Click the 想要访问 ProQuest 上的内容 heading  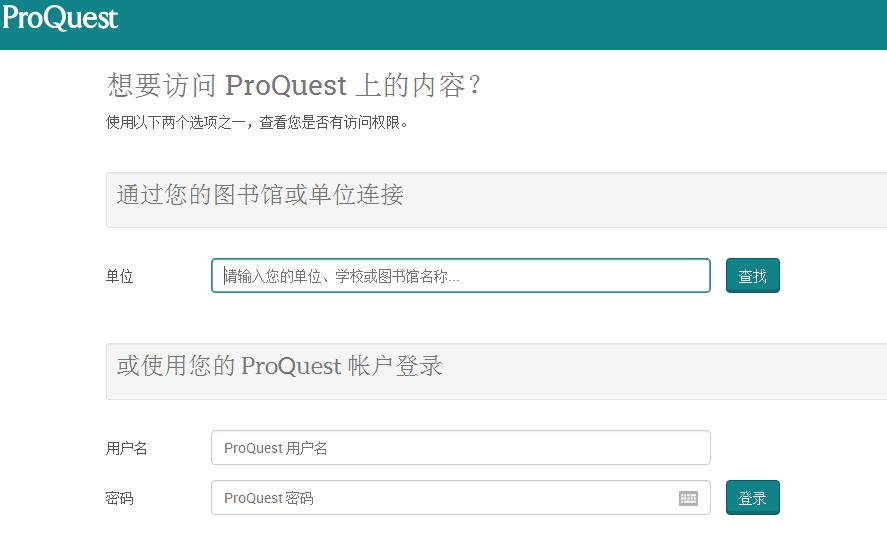coord(295,86)
